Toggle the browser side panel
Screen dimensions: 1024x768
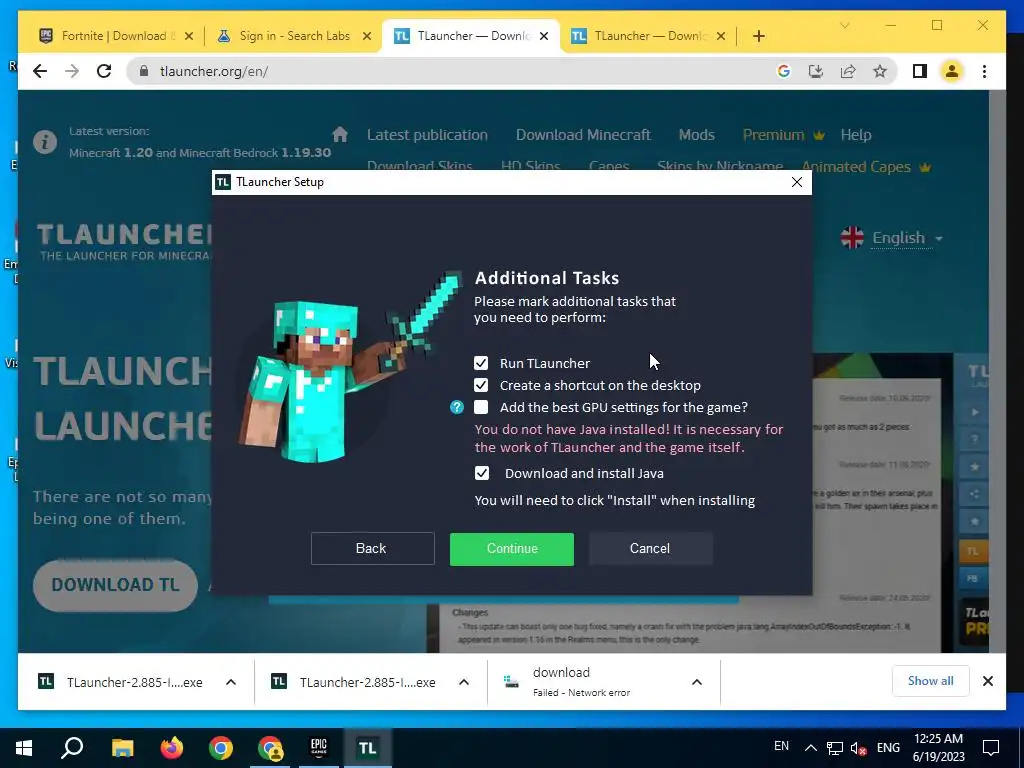click(x=920, y=71)
